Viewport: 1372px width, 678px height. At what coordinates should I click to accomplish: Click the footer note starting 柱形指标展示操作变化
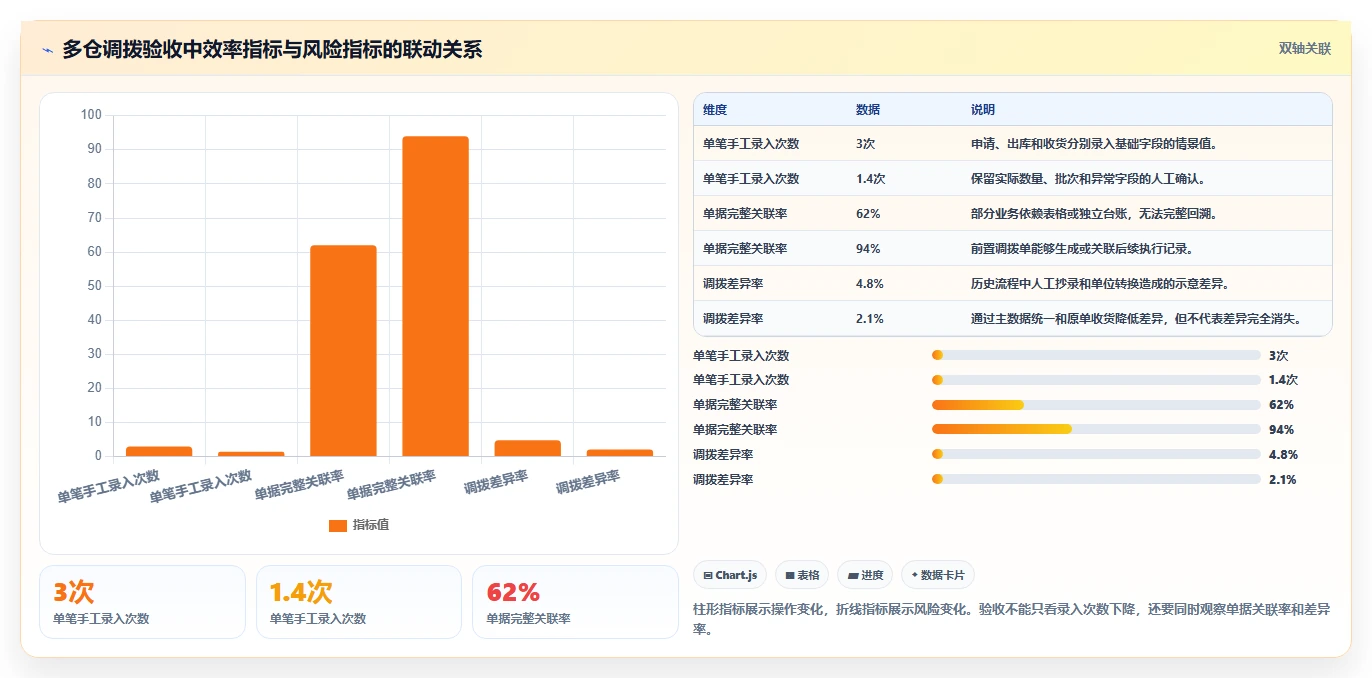coord(1012,619)
